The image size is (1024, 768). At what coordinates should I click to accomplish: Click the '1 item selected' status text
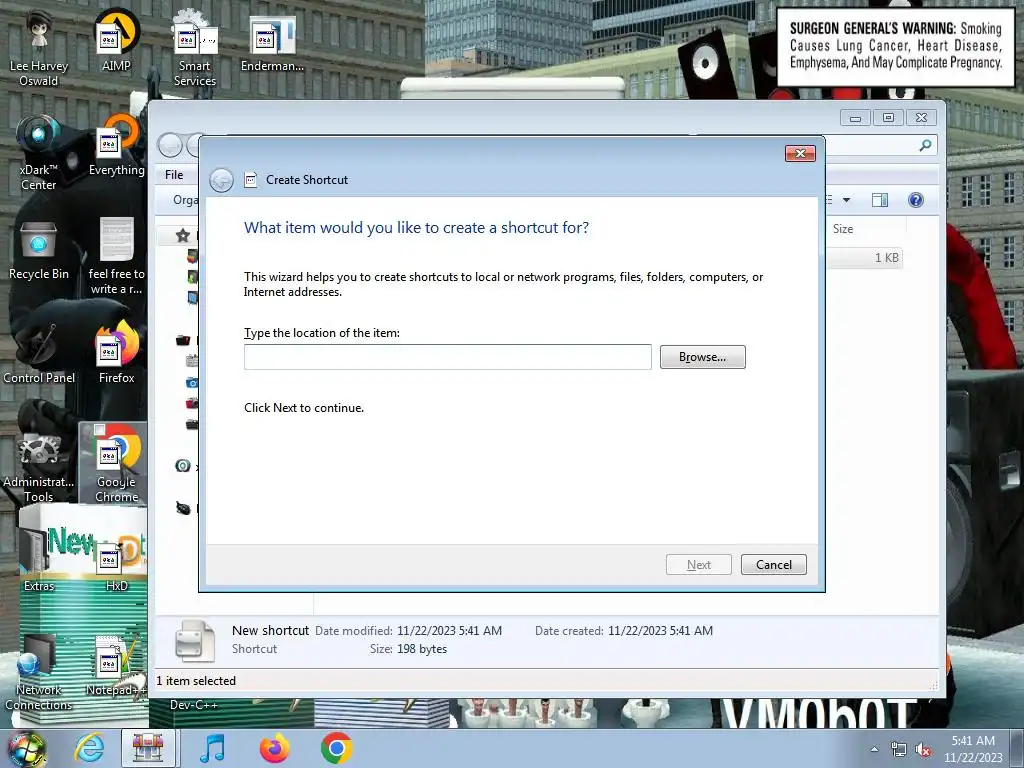pos(196,680)
